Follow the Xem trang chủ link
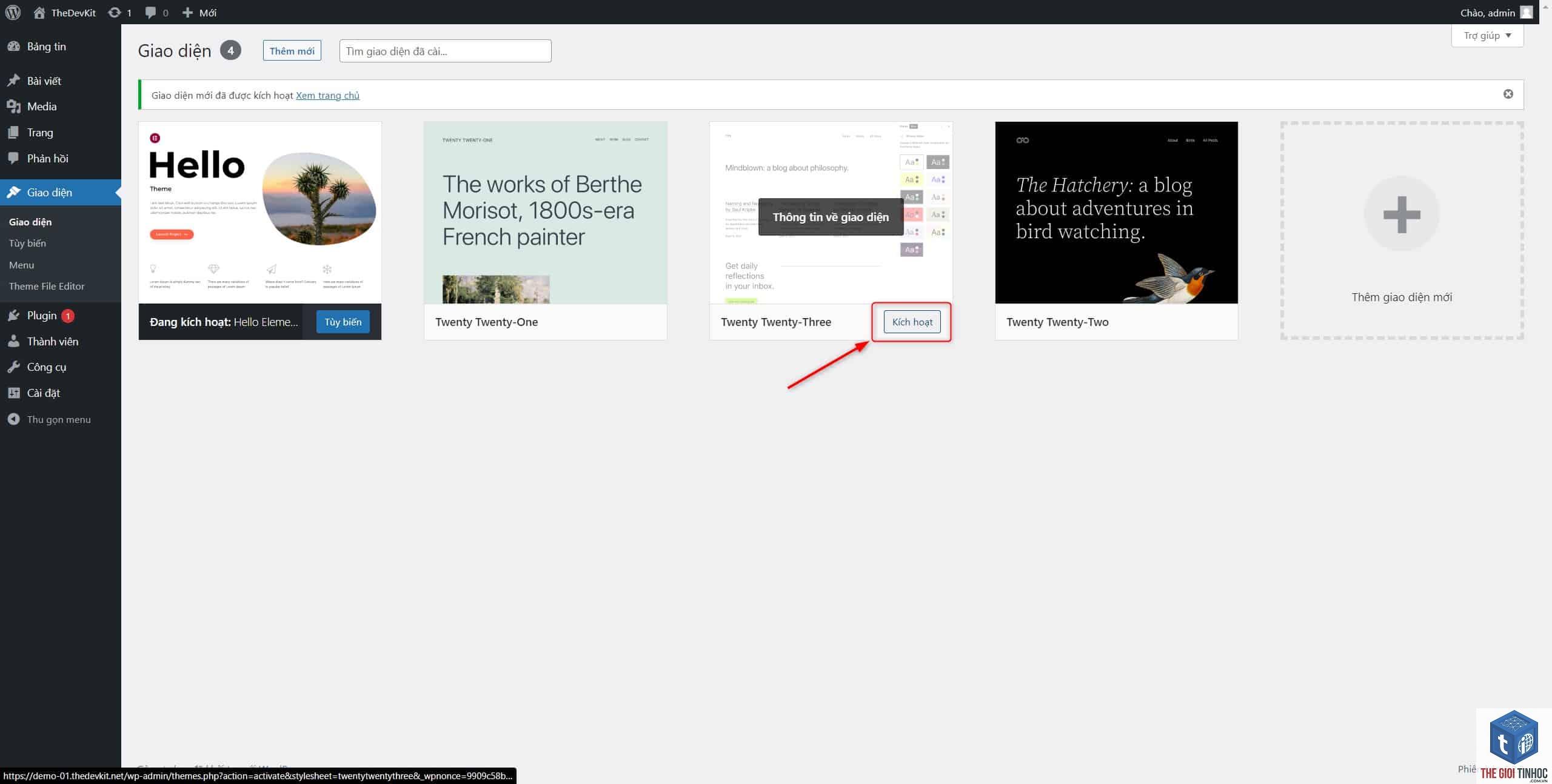Image resolution: width=1552 pixels, height=784 pixels. (x=327, y=95)
